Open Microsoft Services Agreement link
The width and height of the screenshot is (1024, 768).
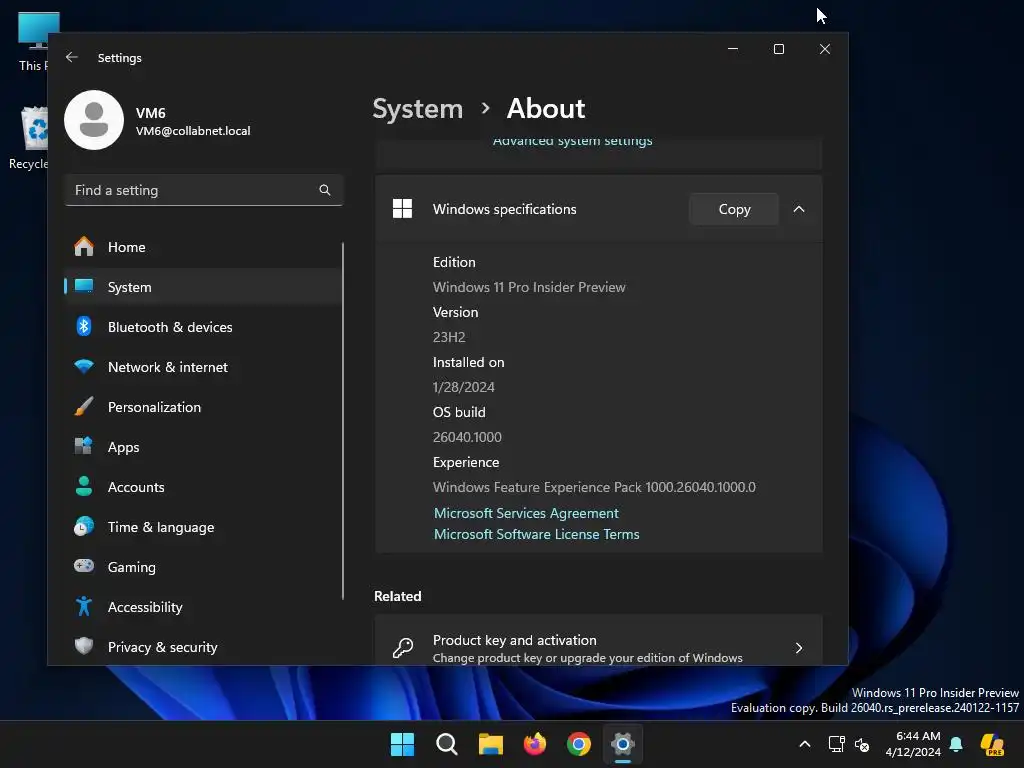coord(526,513)
